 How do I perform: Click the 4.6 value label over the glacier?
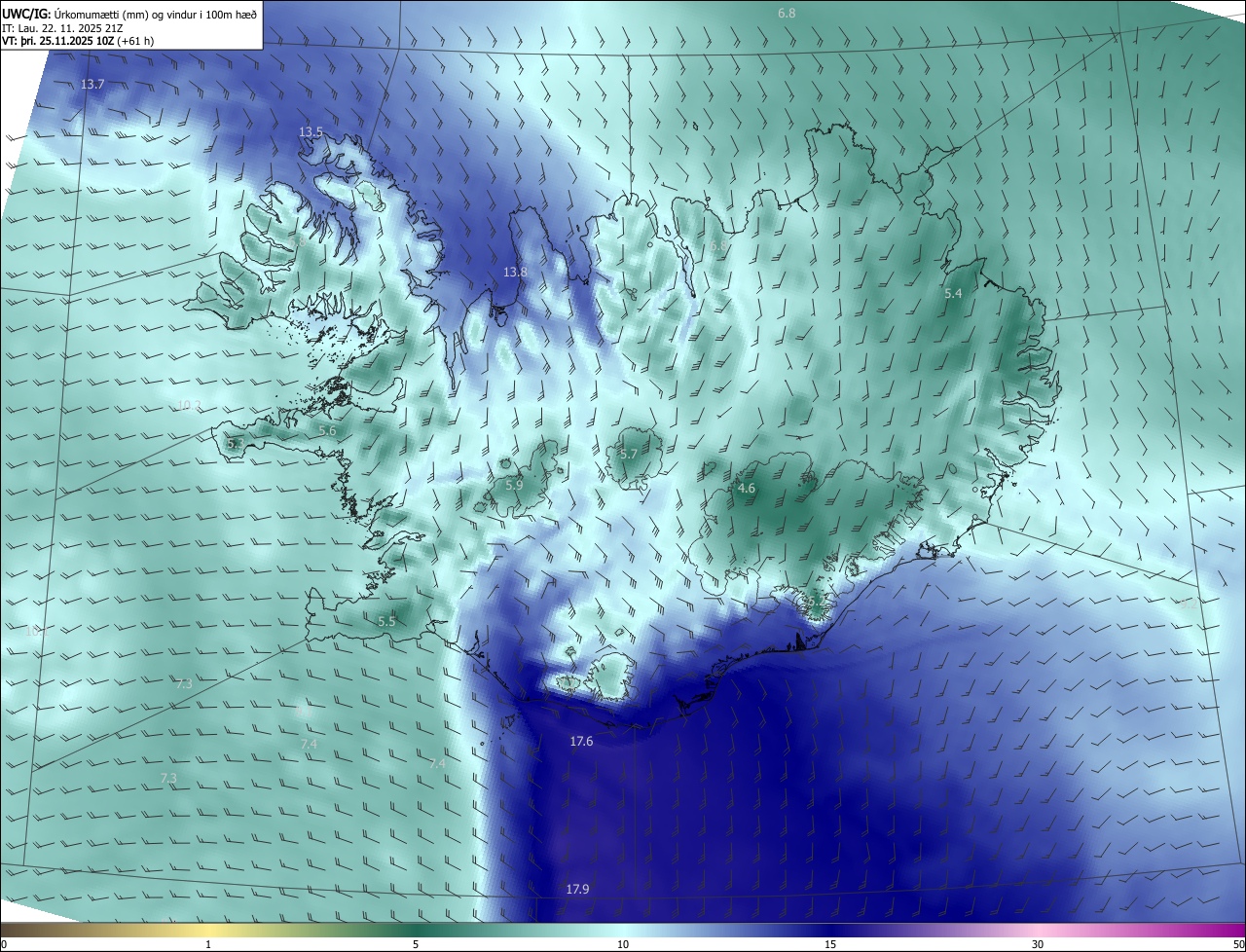pyautogui.click(x=747, y=488)
